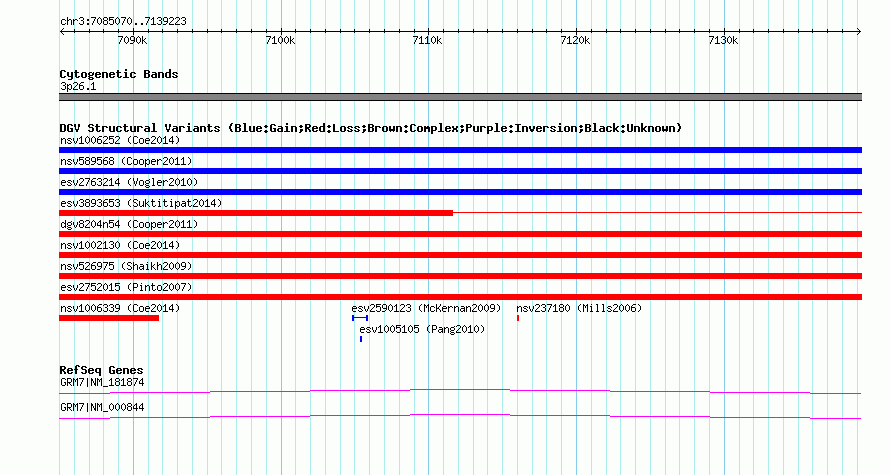
Task: Click the 7130k ruler tick label
Action: (723, 40)
